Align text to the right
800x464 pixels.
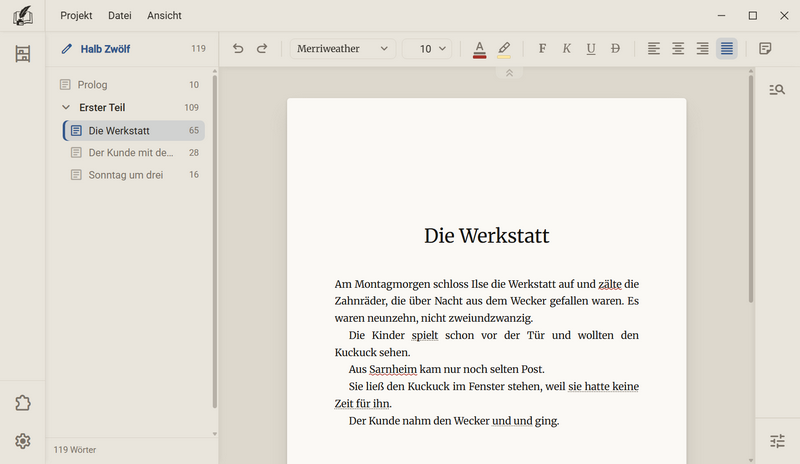pyautogui.click(x=703, y=48)
